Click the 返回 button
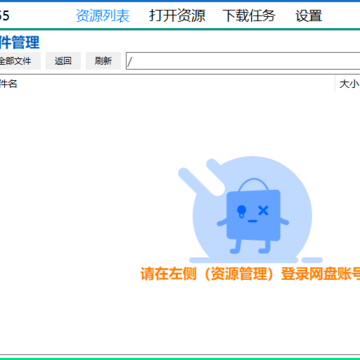Image resolution: width=360 pixels, height=360 pixels. coord(63,61)
